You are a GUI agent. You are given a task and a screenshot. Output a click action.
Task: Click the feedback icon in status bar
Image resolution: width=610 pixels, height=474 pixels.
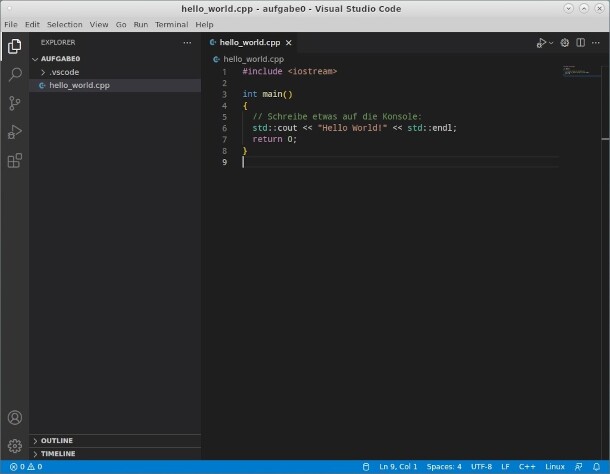(578, 467)
